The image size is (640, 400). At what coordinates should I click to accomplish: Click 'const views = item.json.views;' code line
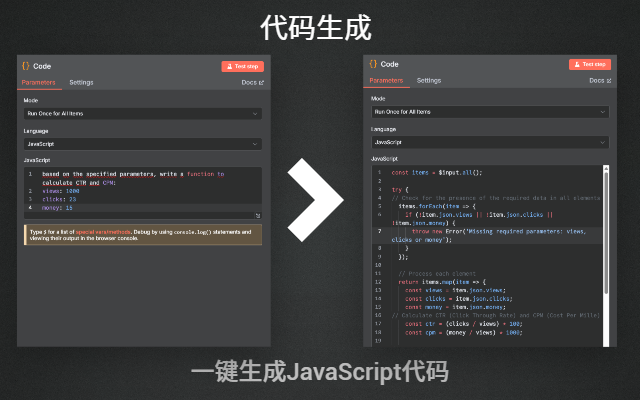pos(456,290)
